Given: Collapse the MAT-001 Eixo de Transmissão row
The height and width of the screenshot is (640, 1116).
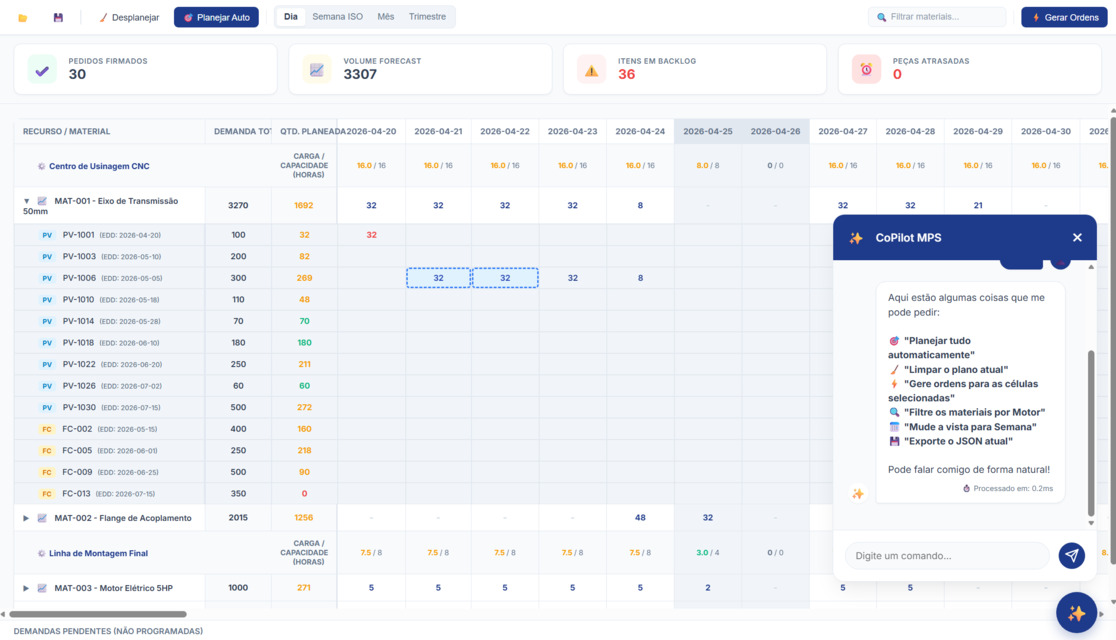Looking at the screenshot, I should click(x=27, y=201).
